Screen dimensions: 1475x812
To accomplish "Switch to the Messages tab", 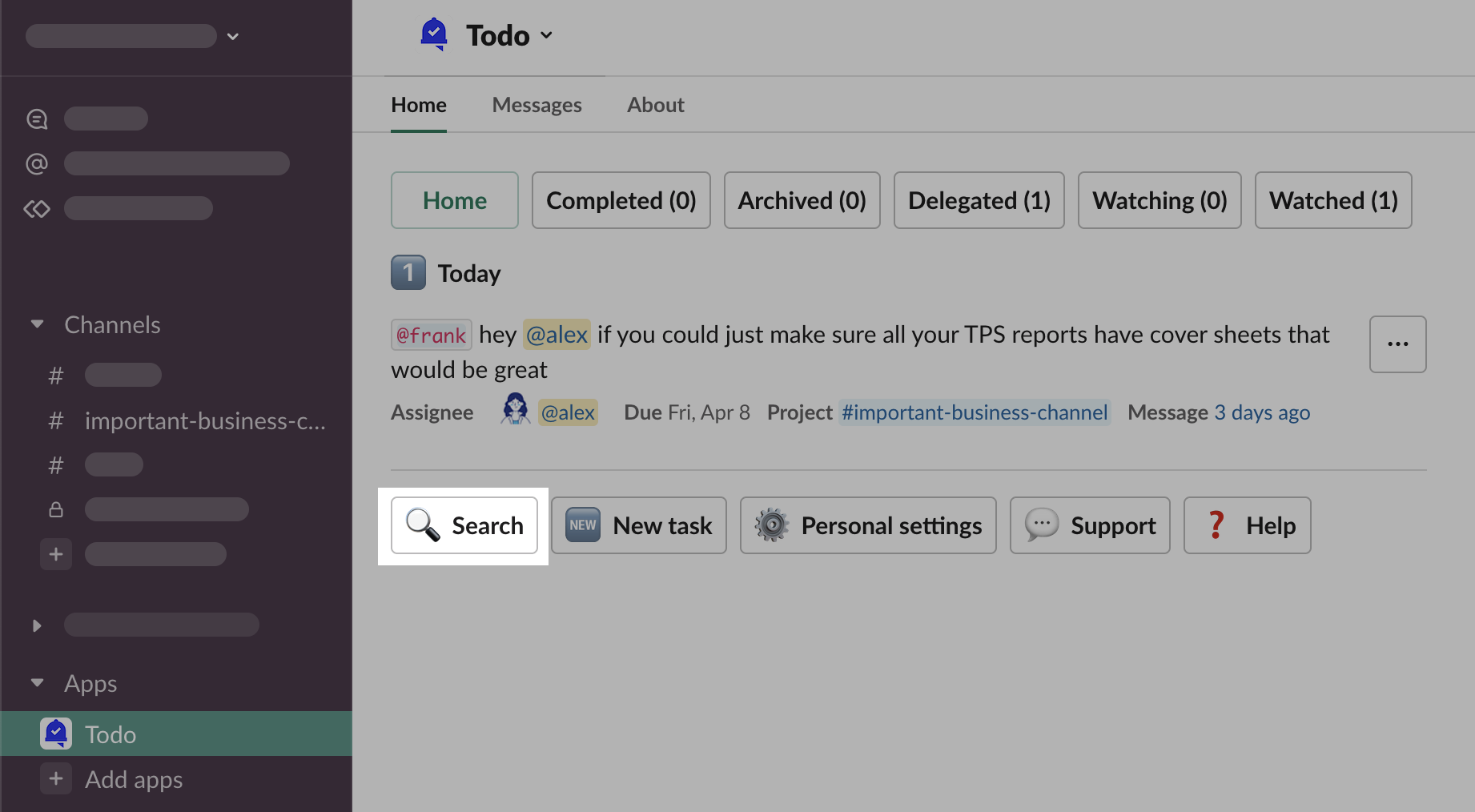I will click(x=537, y=105).
